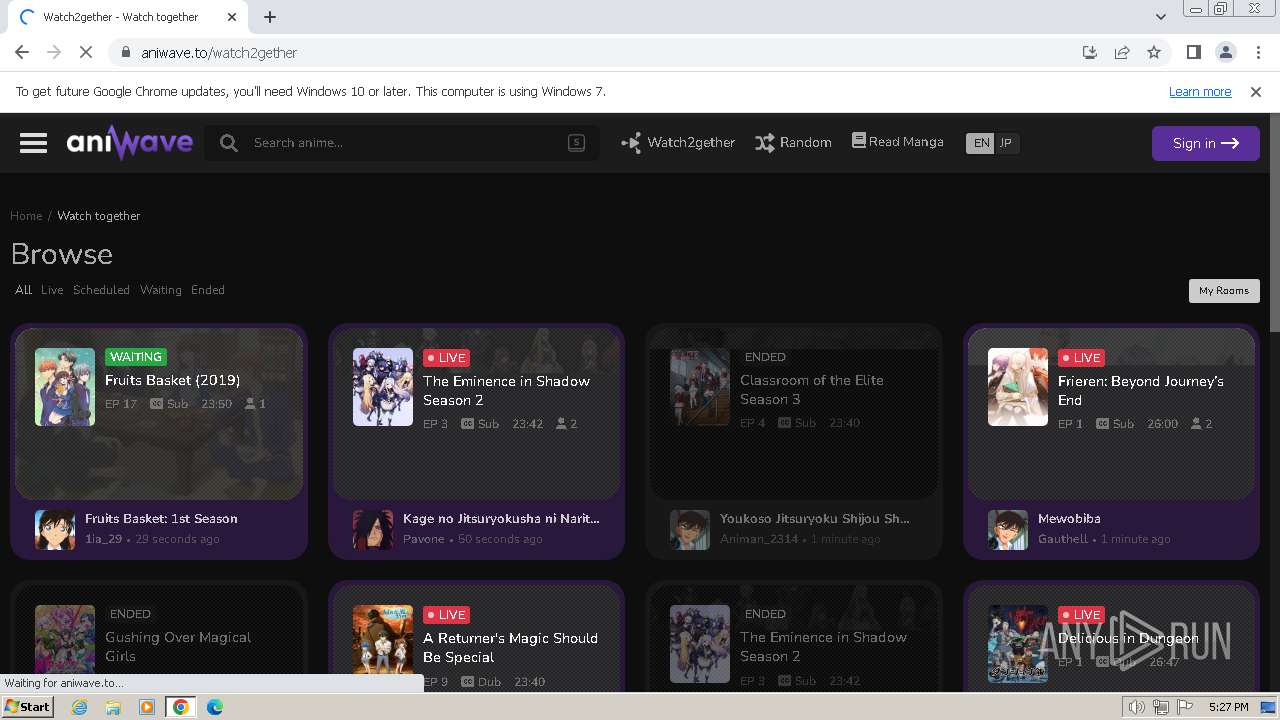Click the search magnifier icon
Viewport: 1280px width, 720px height.
point(229,143)
